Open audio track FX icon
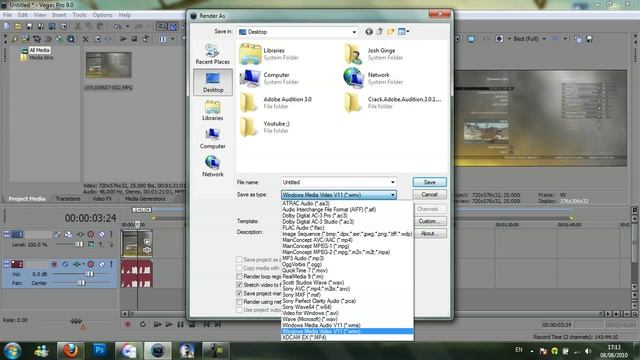 pos(77,264)
